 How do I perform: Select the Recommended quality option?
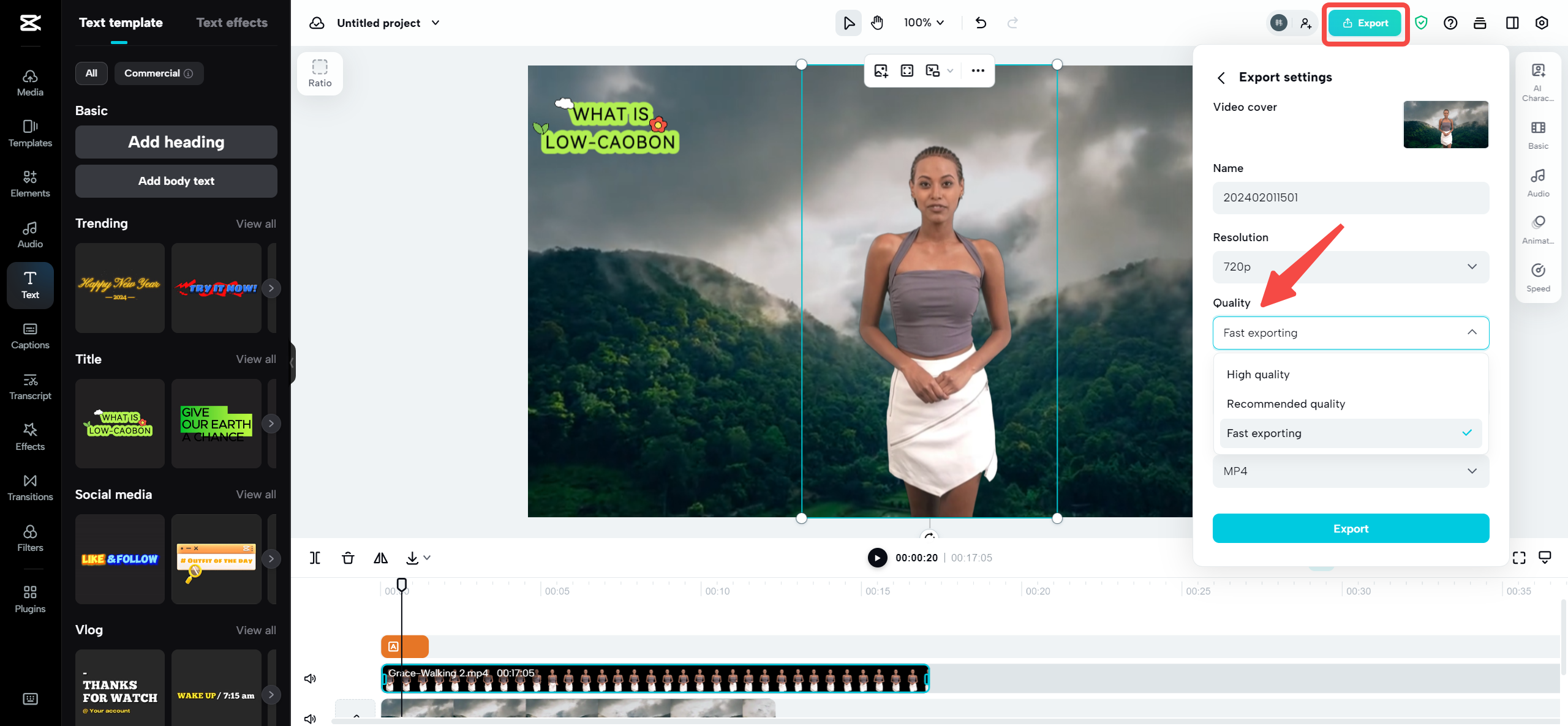[x=1285, y=403]
